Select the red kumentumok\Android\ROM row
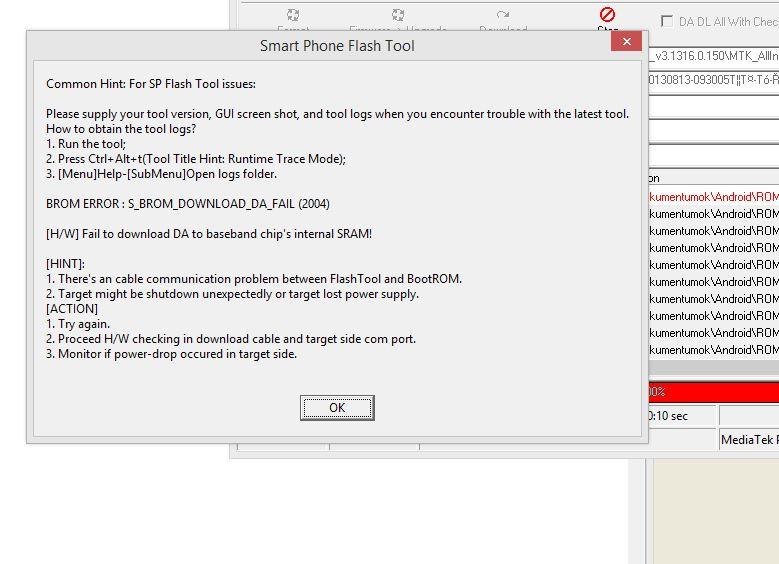 click(x=713, y=197)
